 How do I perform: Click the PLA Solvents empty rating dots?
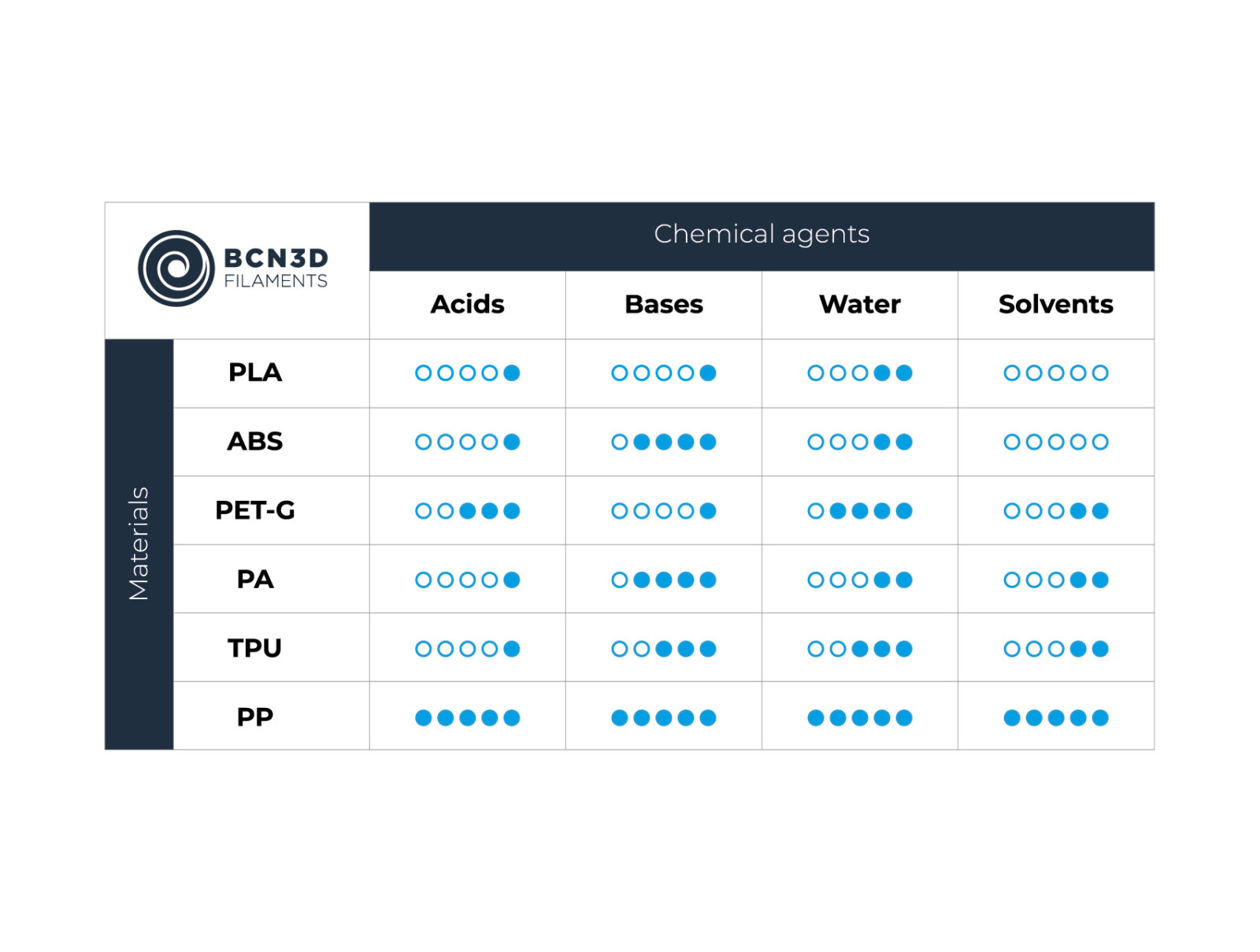pos(1056,373)
